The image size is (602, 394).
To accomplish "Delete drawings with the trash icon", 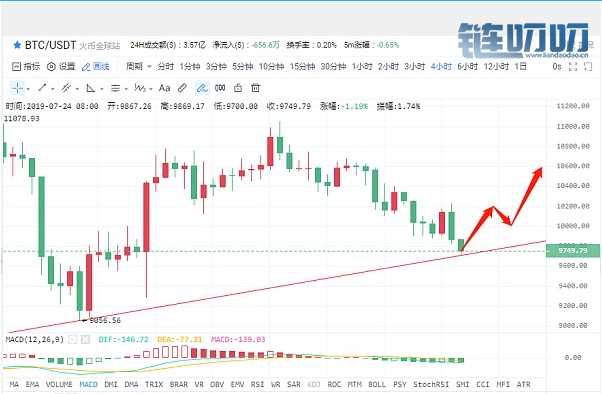I will pyautogui.click(x=255, y=88).
